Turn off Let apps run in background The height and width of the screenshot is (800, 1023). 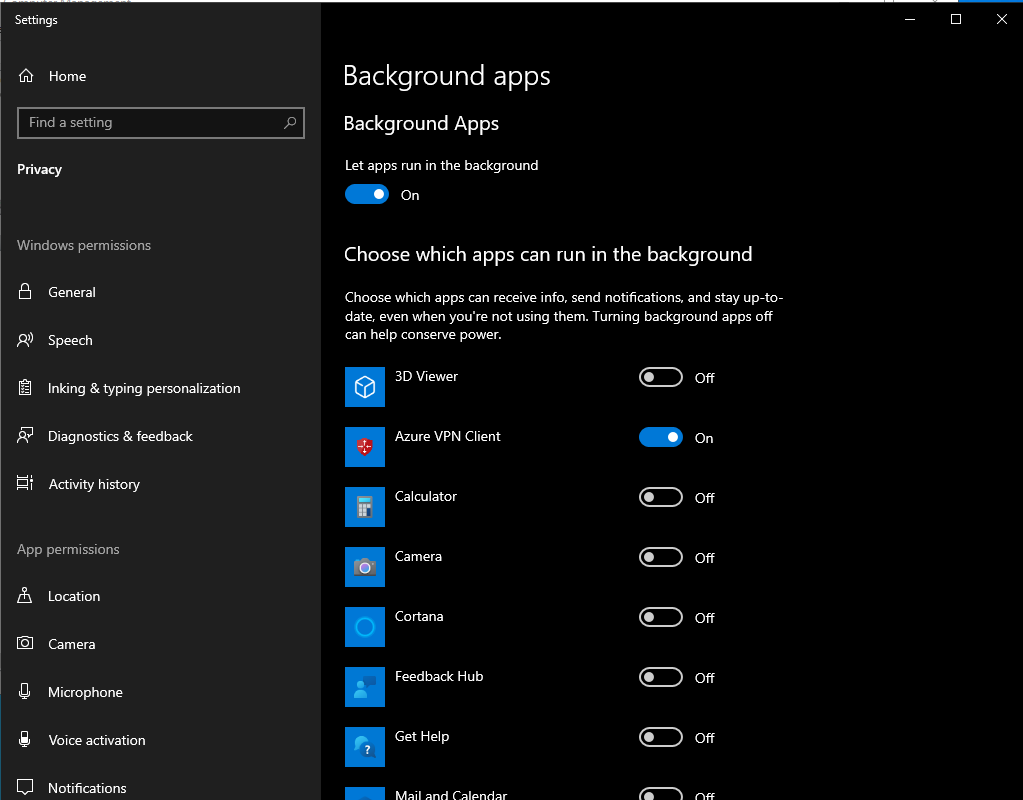point(367,195)
